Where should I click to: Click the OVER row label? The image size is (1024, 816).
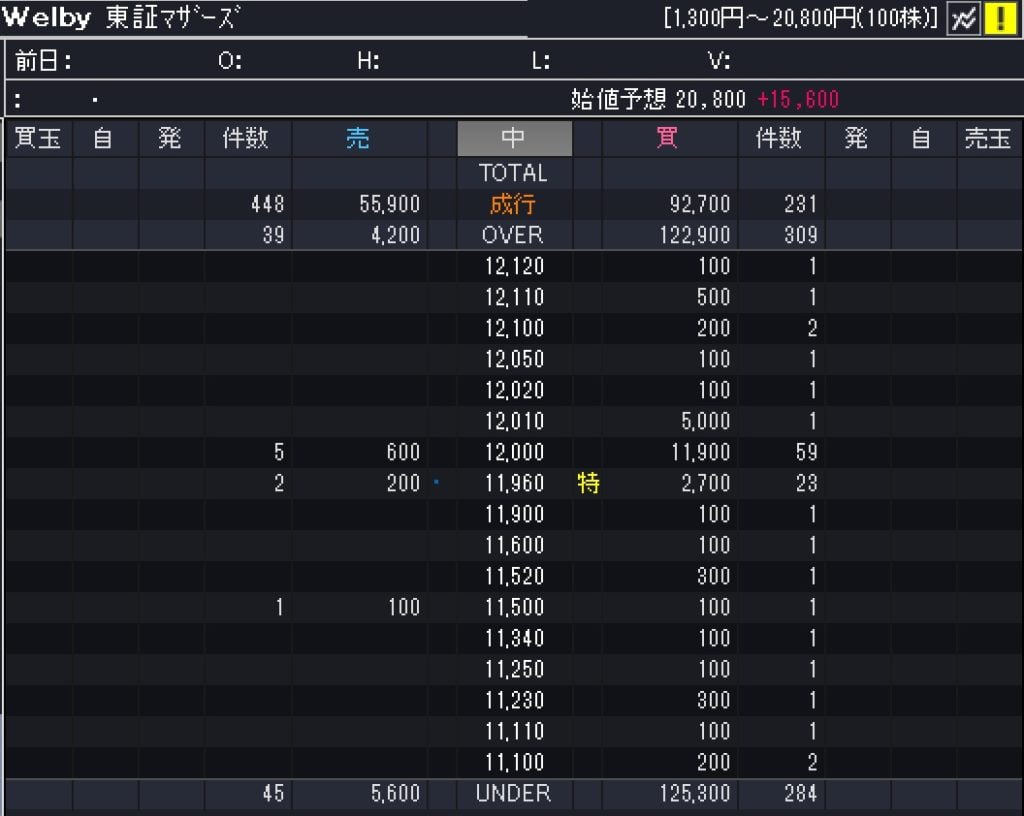(x=513, y=235)
